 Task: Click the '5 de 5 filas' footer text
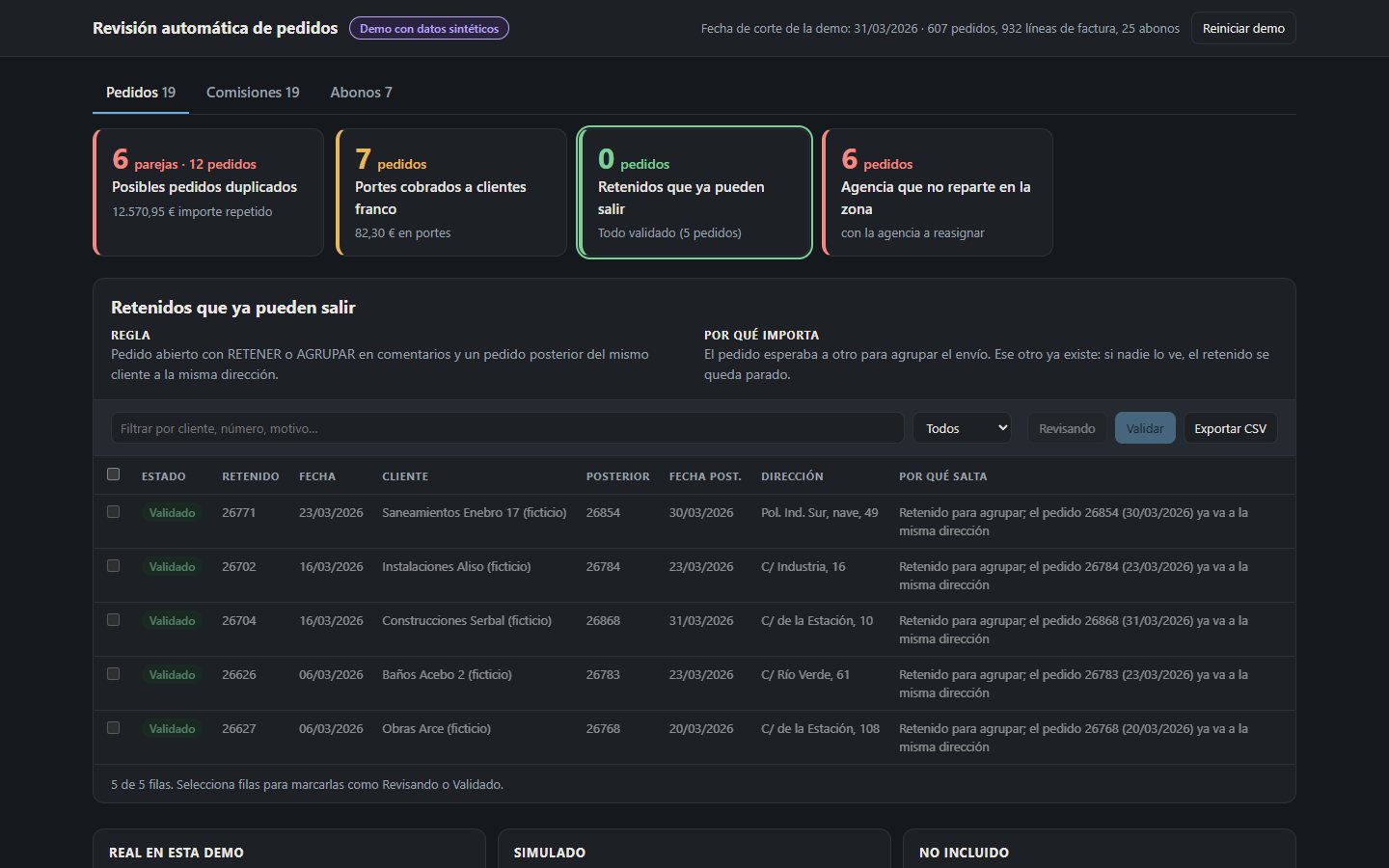click(x=307, y=785)
